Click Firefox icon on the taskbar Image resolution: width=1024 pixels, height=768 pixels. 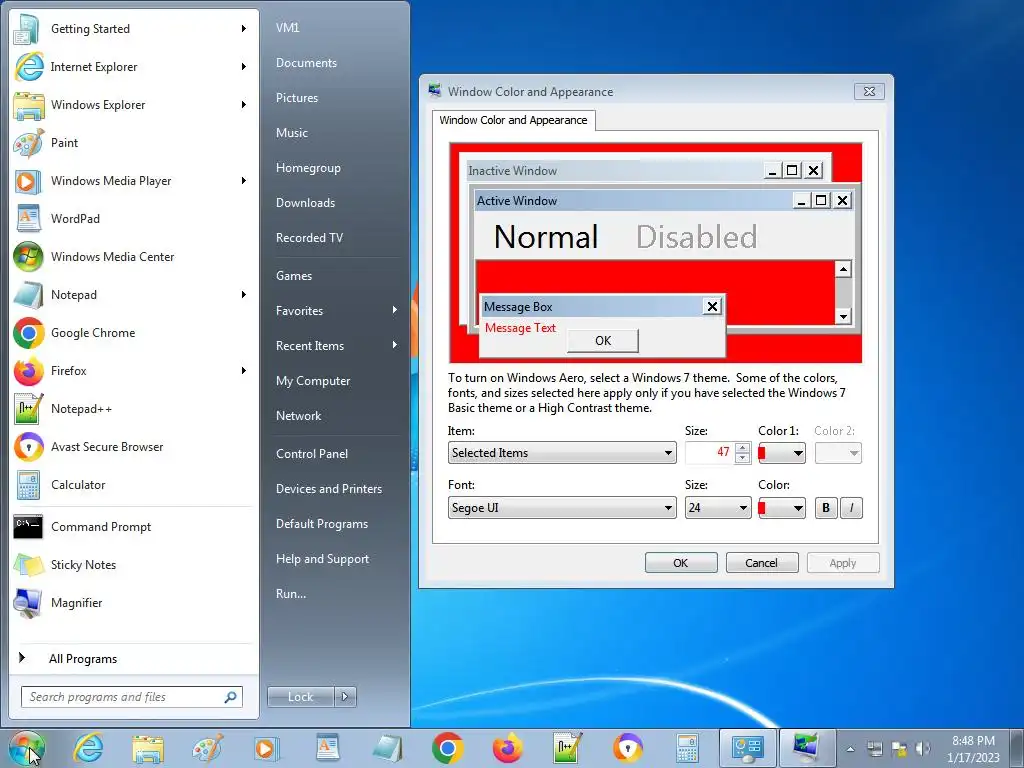coord(507,748)
